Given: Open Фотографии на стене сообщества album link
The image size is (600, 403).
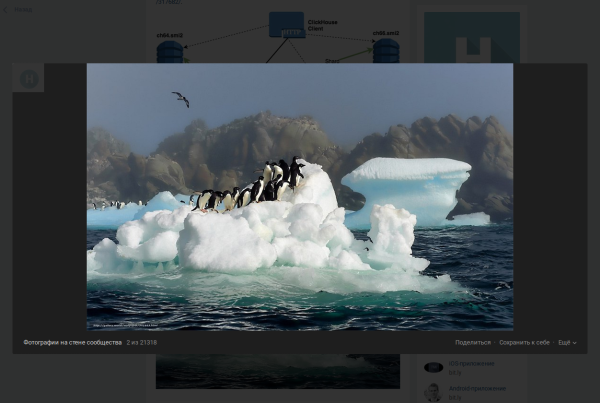Looking at the screenshot, I should click(x=72, y=343).
